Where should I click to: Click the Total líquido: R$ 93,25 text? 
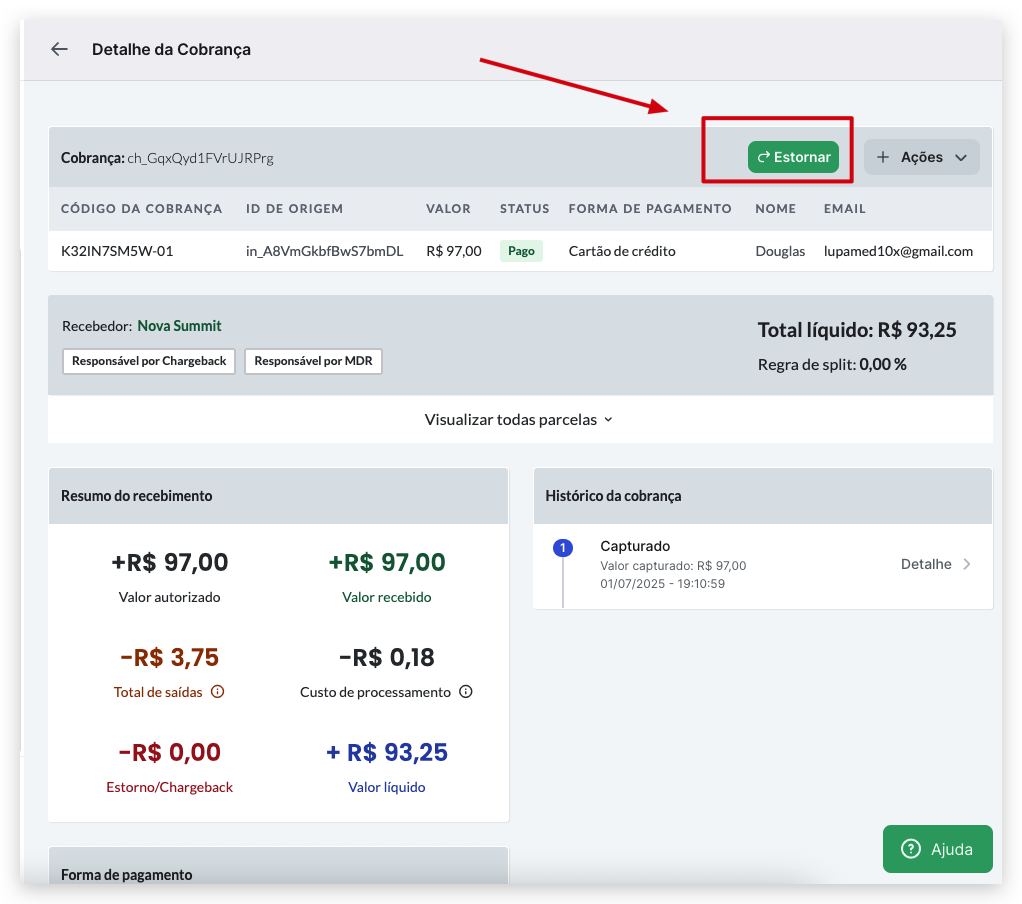(856, 330)
